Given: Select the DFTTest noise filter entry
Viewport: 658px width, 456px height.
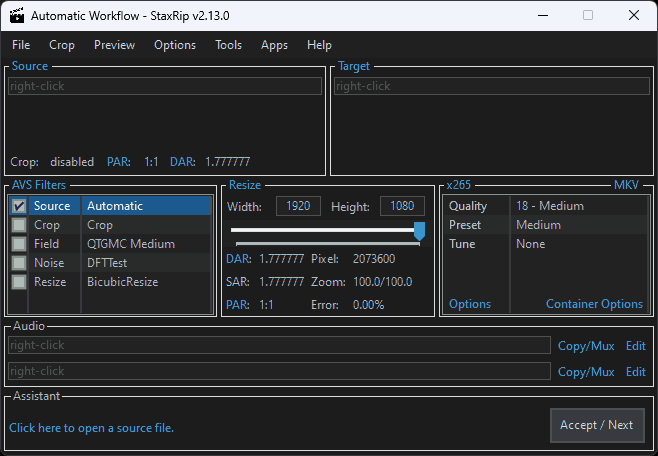Looking at the screenshot, I should [107, 263].
